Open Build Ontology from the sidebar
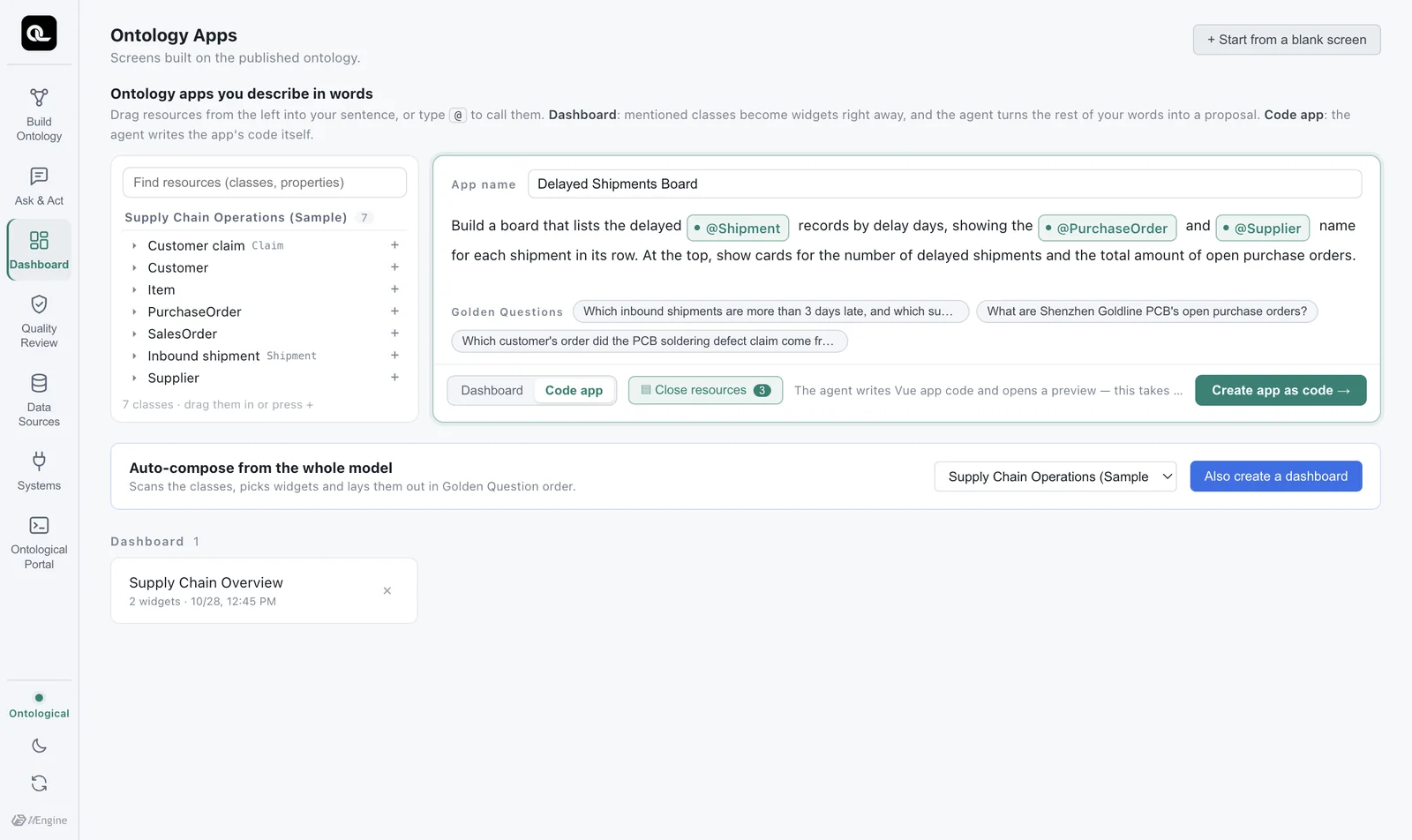Image resolution: width=1412 pixels, height=840 pixels. point(39,115)
